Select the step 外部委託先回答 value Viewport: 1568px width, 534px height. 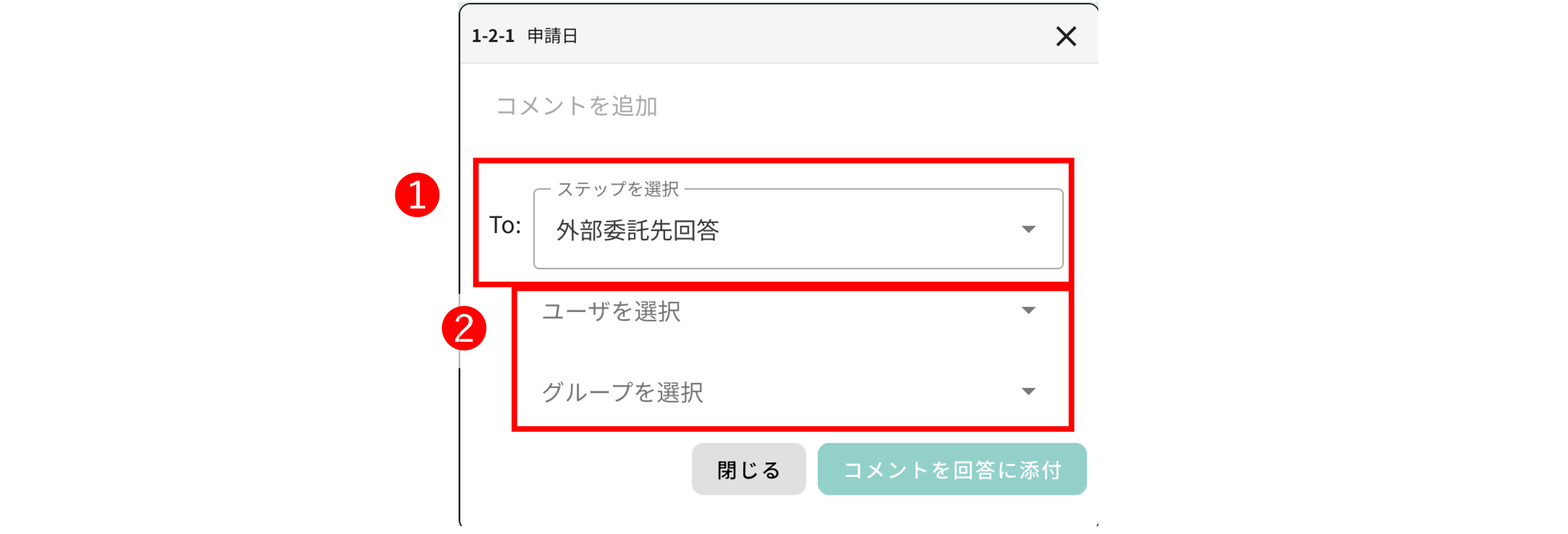click(x=639, y=230)
